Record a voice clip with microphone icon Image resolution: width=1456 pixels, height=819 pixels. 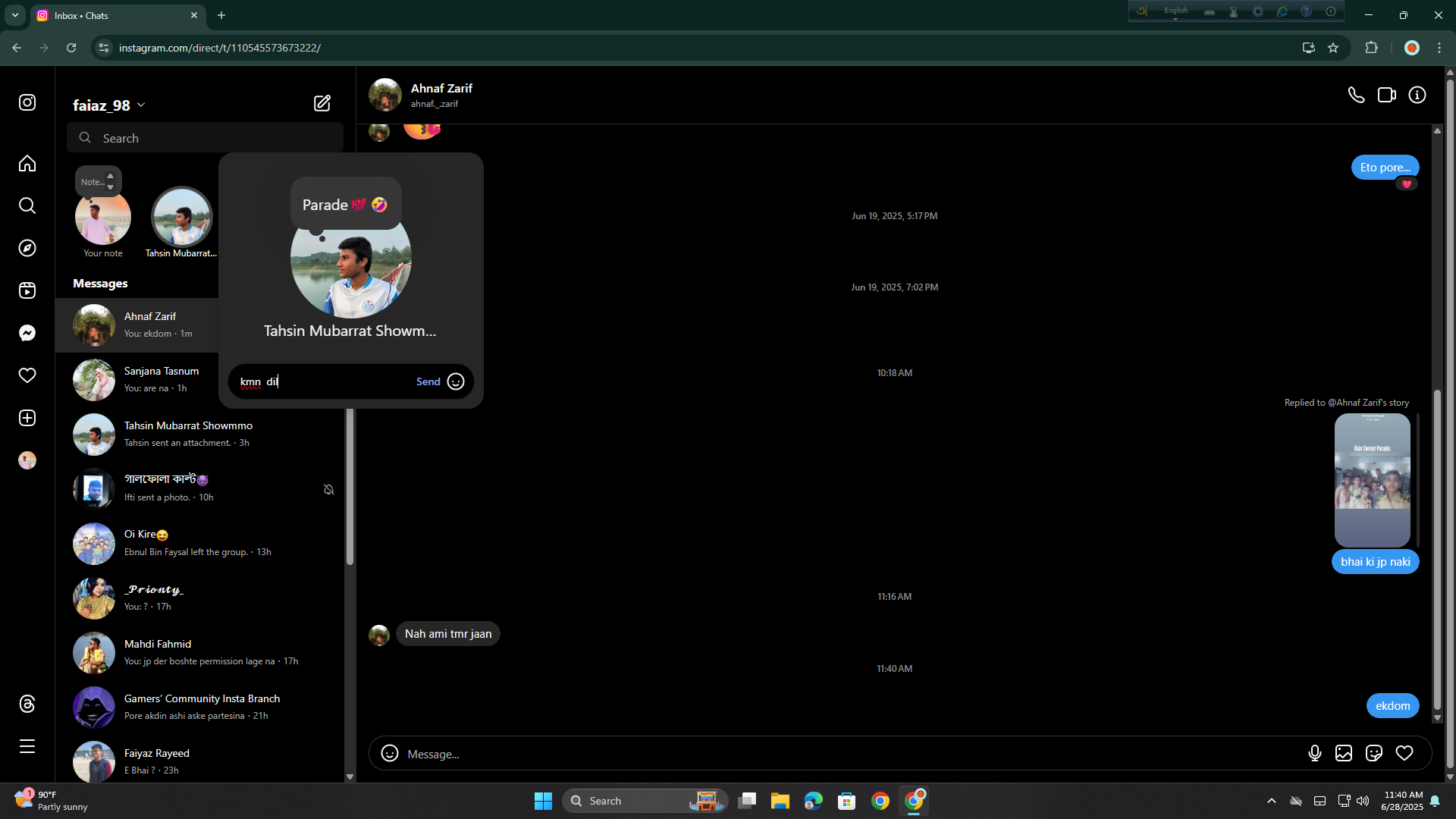[1315, 753]
